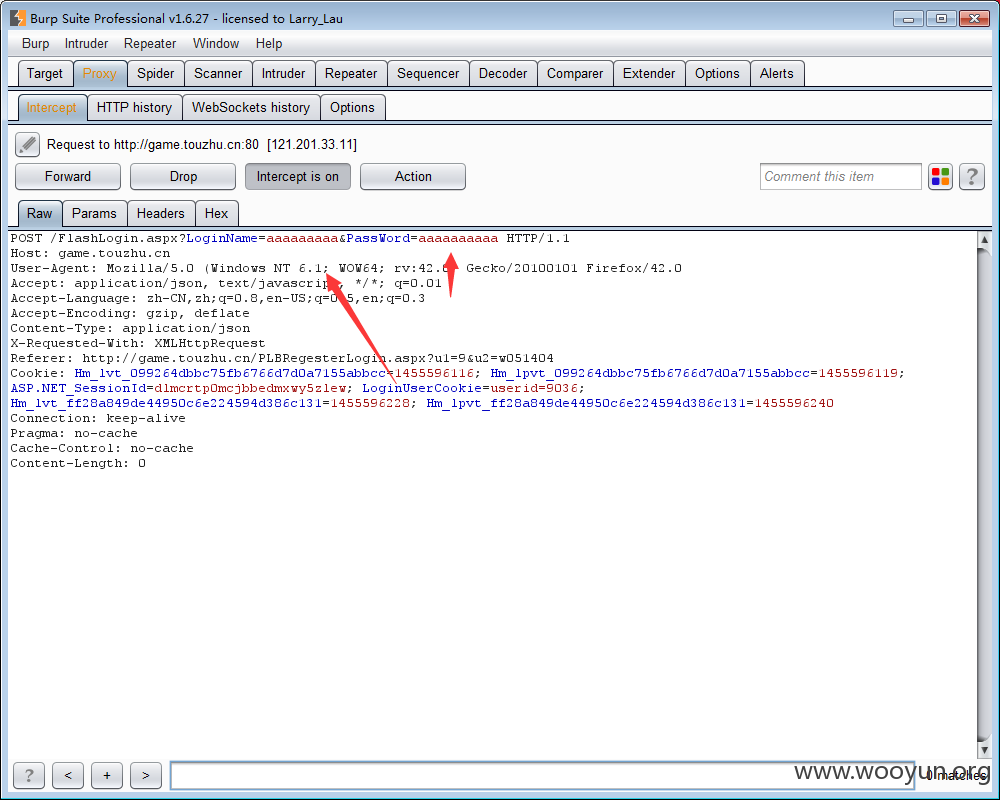Switch to the Target tab
Screen dimensions: 1000x800
pos(45,74)
